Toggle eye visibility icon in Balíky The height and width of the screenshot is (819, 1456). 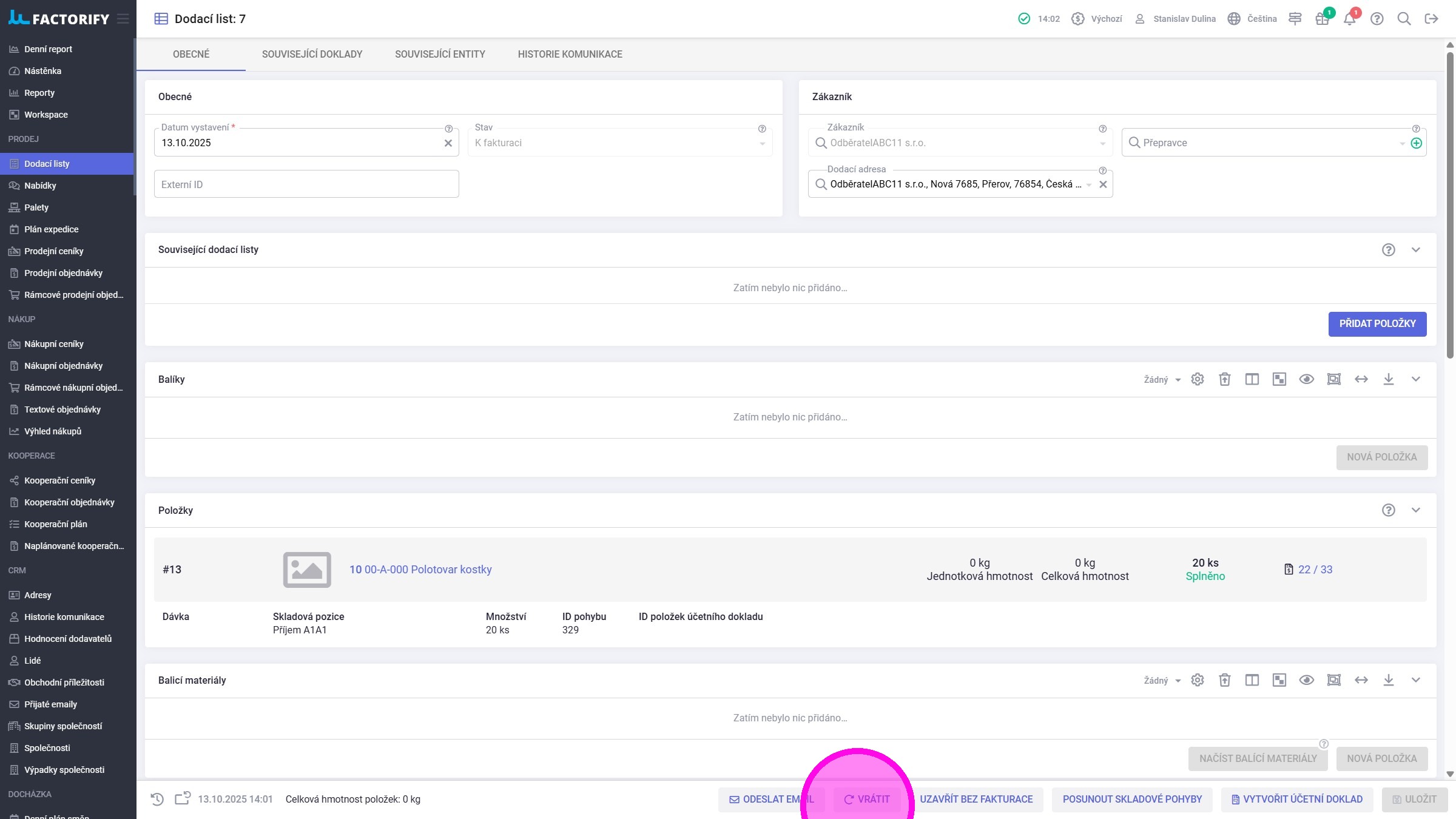tap(1306, 379)
